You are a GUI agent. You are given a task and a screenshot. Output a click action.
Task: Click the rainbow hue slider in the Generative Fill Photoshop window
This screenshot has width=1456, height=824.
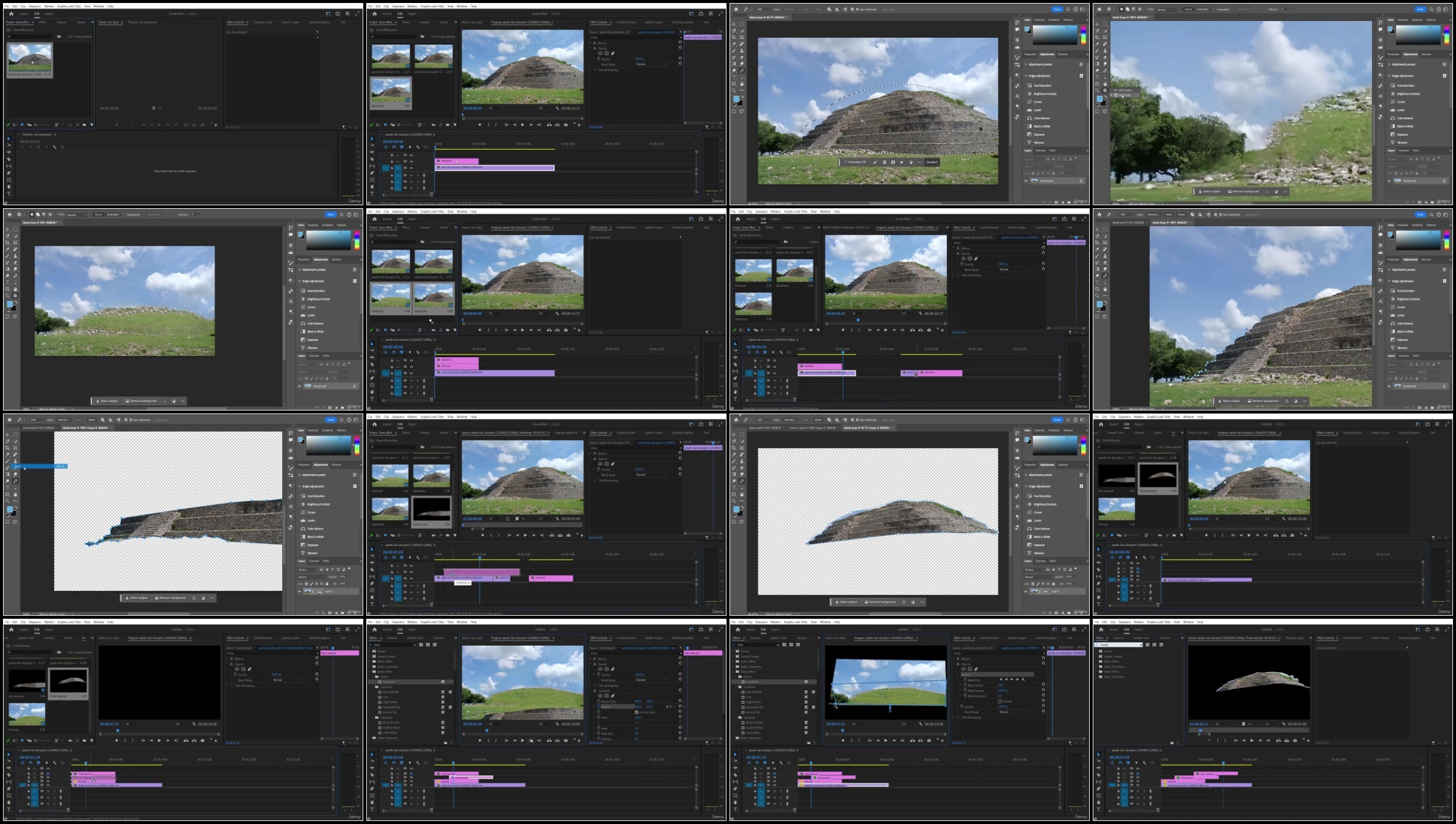click(1084, 35)
